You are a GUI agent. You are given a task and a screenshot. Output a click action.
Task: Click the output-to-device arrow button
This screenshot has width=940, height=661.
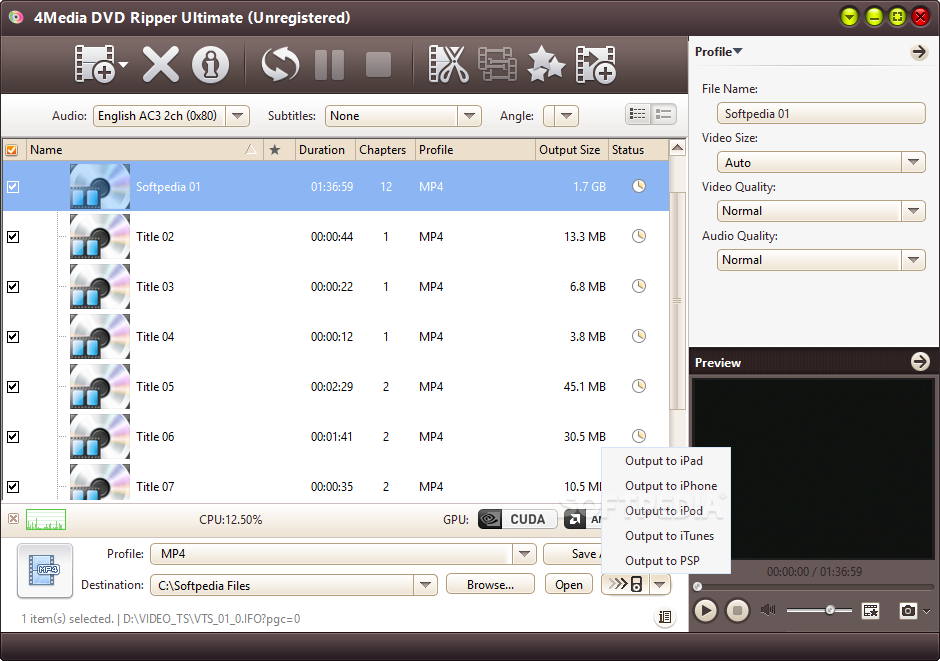click(625, 584)
